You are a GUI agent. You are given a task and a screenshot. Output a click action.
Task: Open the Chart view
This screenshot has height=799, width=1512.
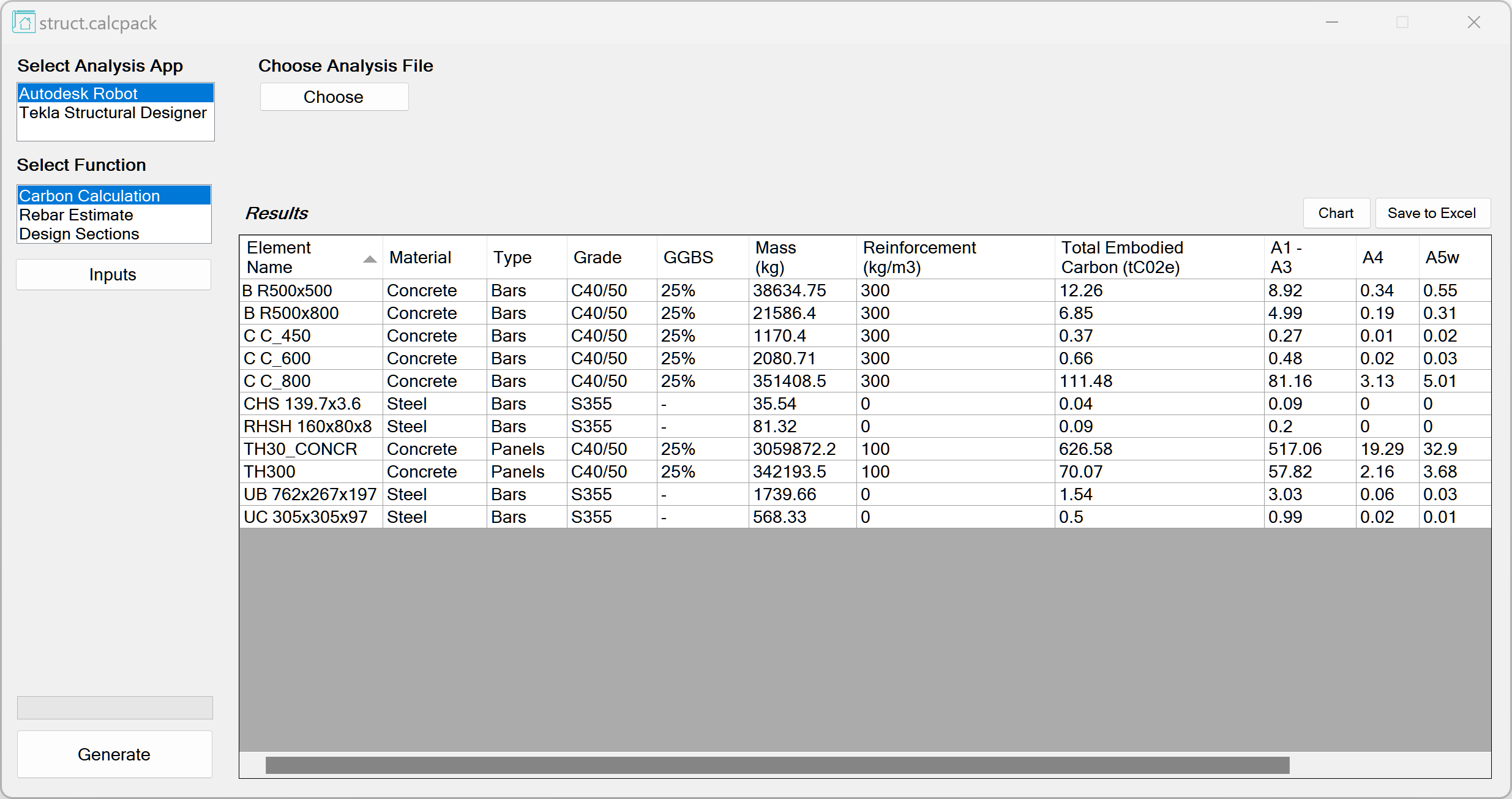[x=1336, y=213]
